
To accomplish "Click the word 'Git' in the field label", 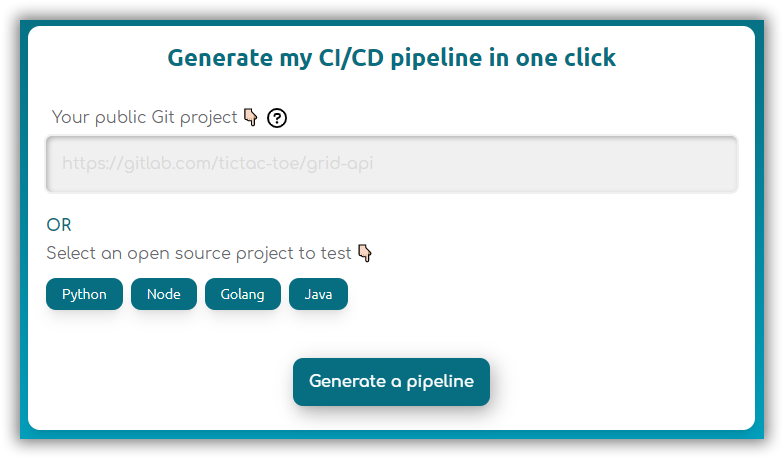I will click(163, 118).
